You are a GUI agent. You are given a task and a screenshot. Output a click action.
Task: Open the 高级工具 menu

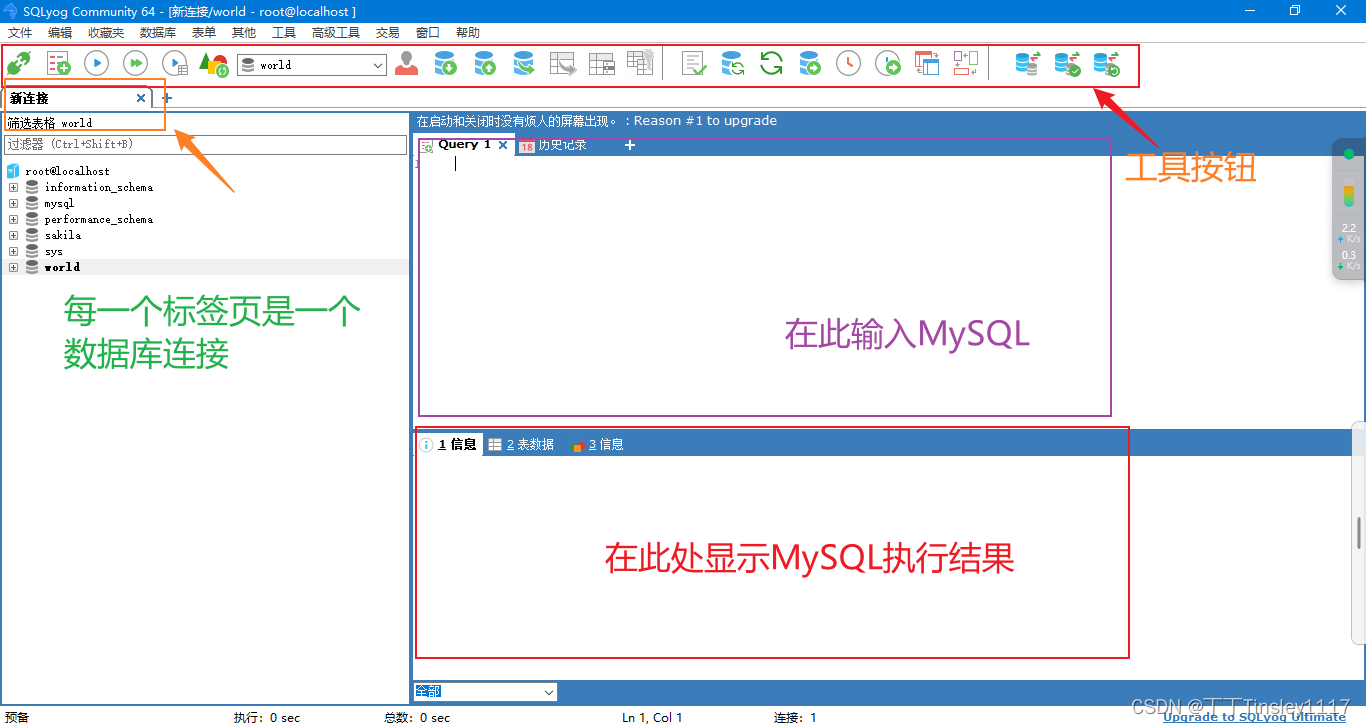pyautogui.click(x=336, y=33)
